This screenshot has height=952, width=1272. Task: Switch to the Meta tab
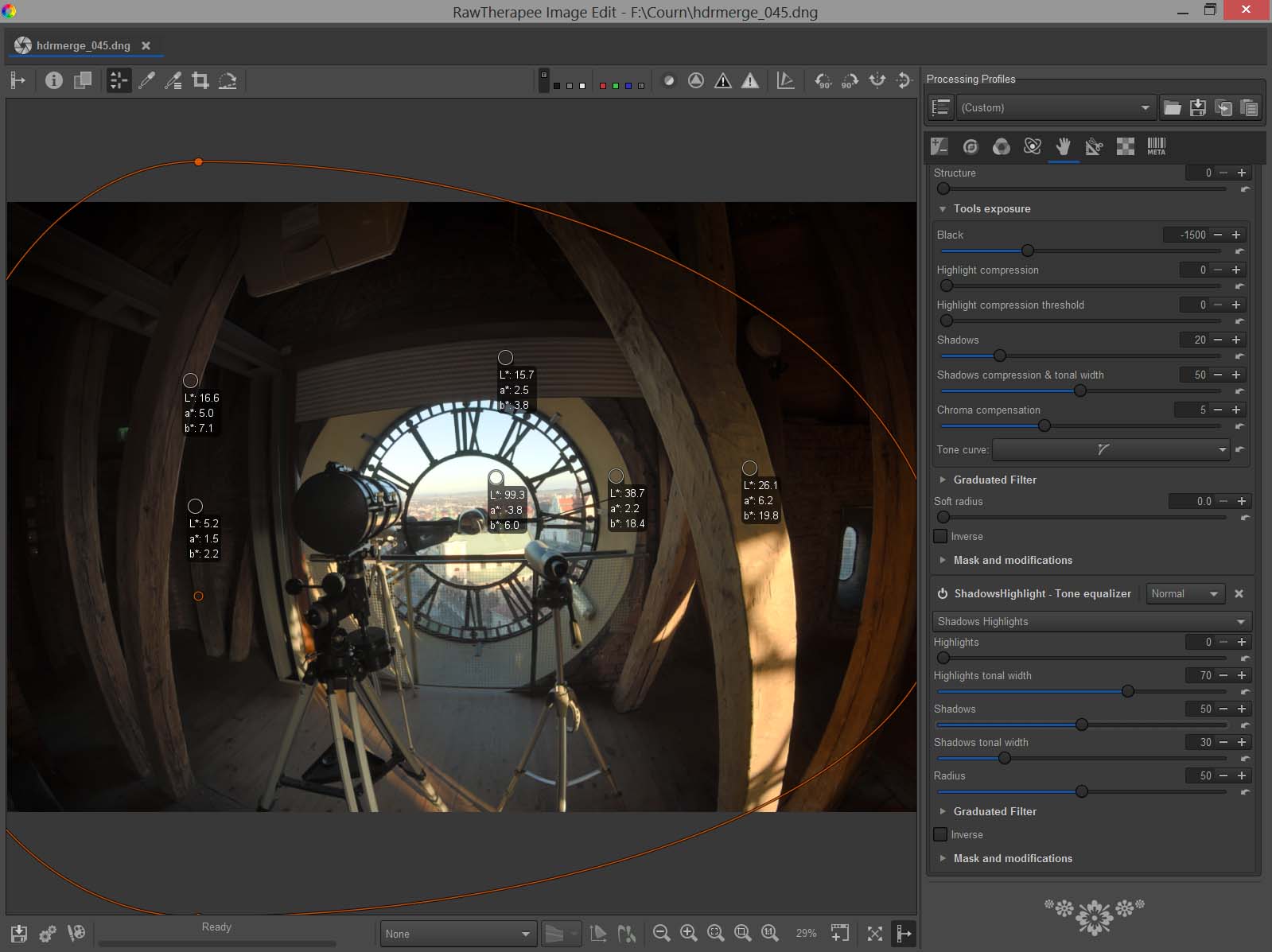1156,146
